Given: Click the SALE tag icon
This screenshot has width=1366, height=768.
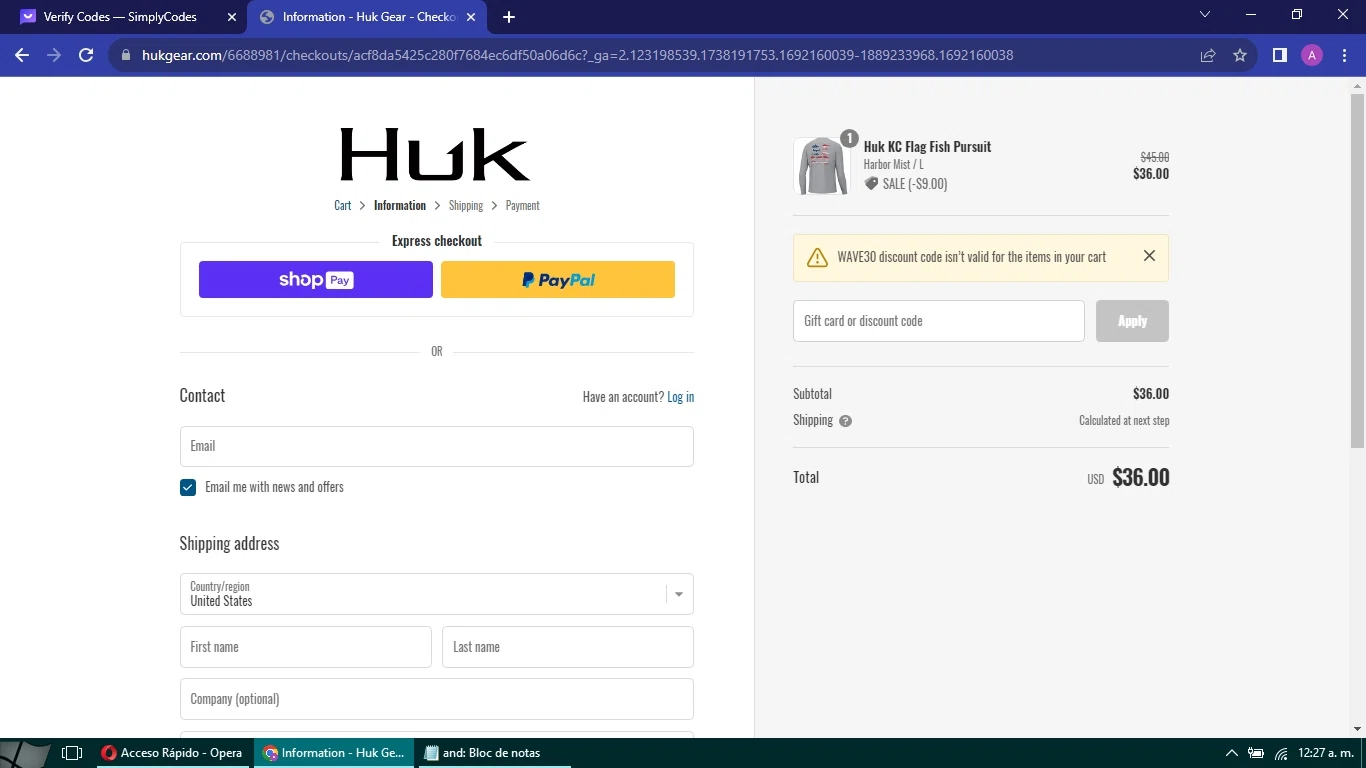Looking at the screenshot, I should pos(871,184).
